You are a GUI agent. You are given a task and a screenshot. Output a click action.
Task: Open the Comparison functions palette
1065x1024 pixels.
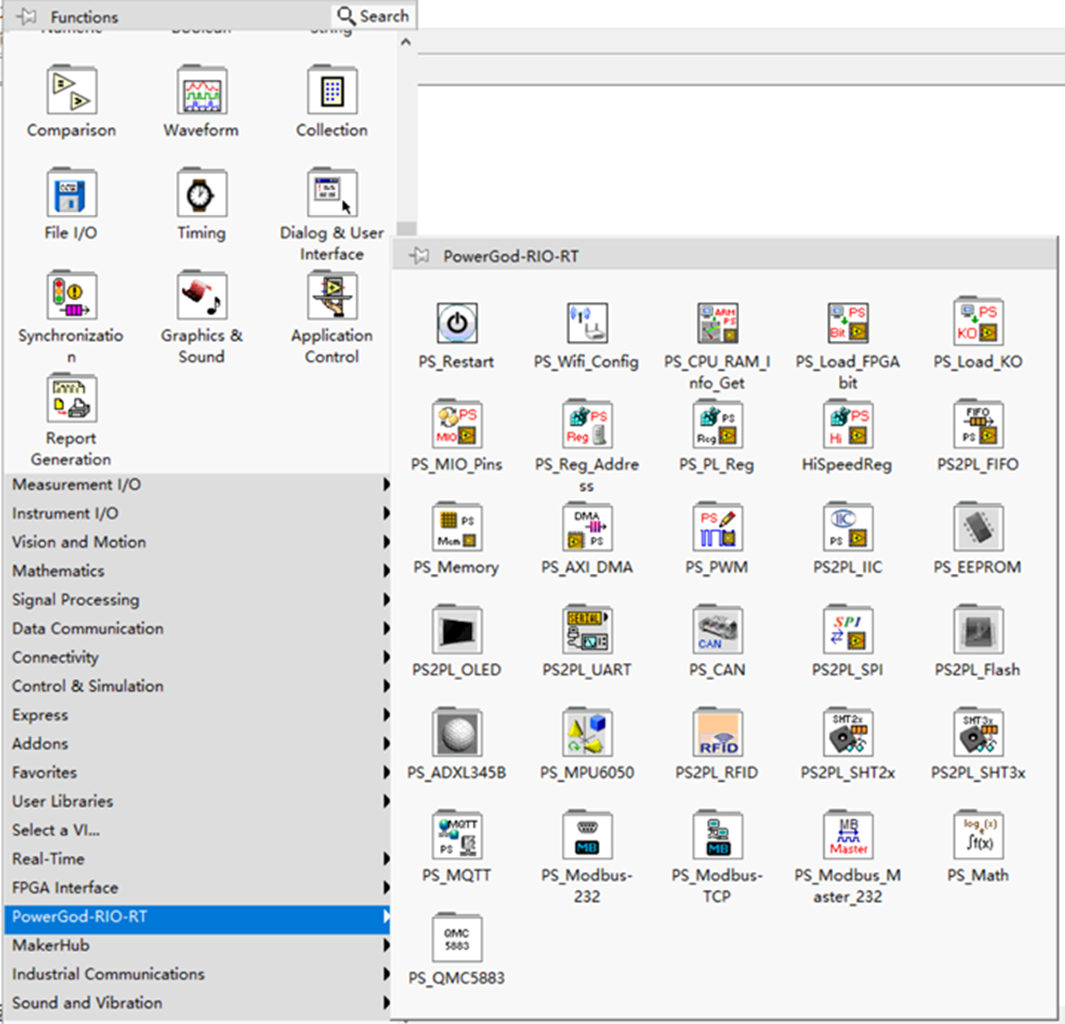point(71,90)
